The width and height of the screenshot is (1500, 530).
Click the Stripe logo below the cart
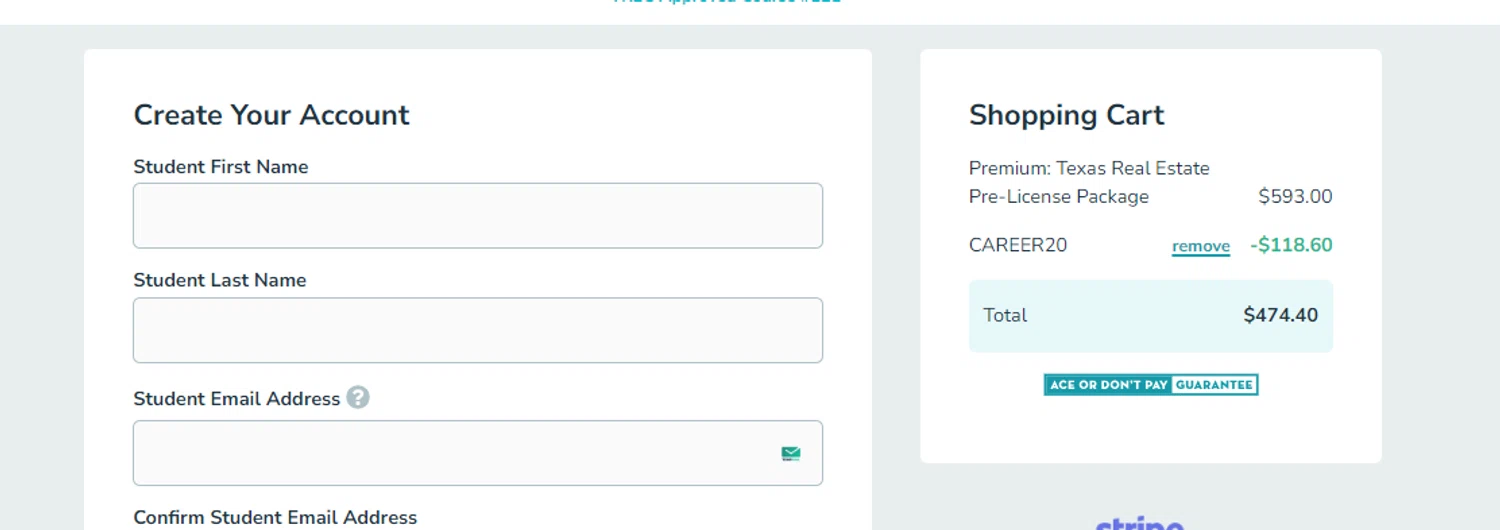pyautogui.click(x=1140, y=523)
